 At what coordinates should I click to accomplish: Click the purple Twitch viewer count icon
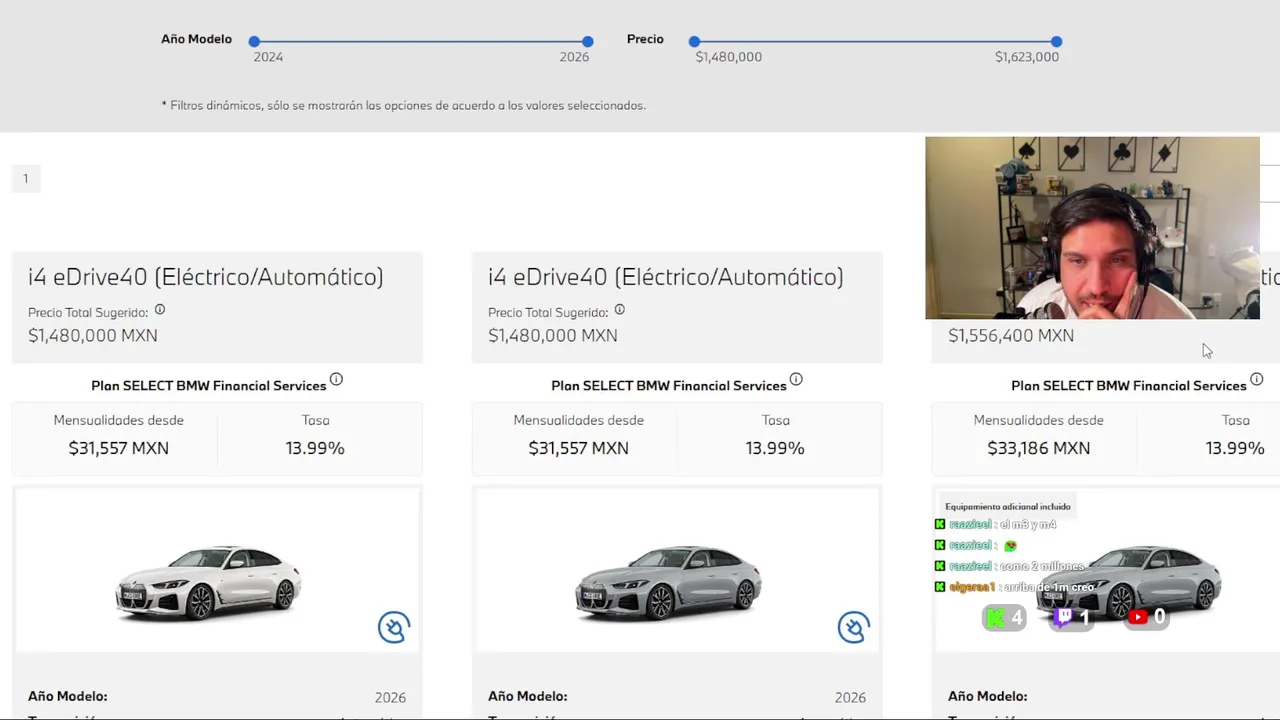tap(1063, 618)
